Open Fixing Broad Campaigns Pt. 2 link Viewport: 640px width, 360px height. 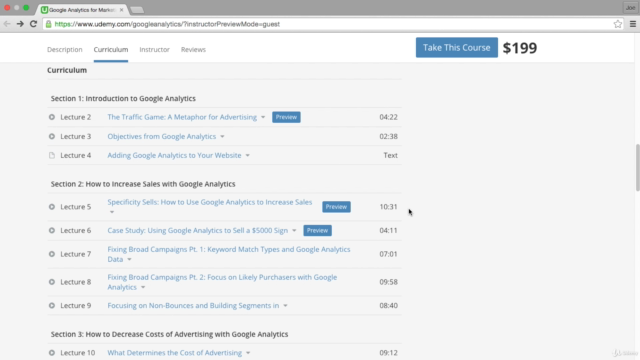[x=222, y=282]
